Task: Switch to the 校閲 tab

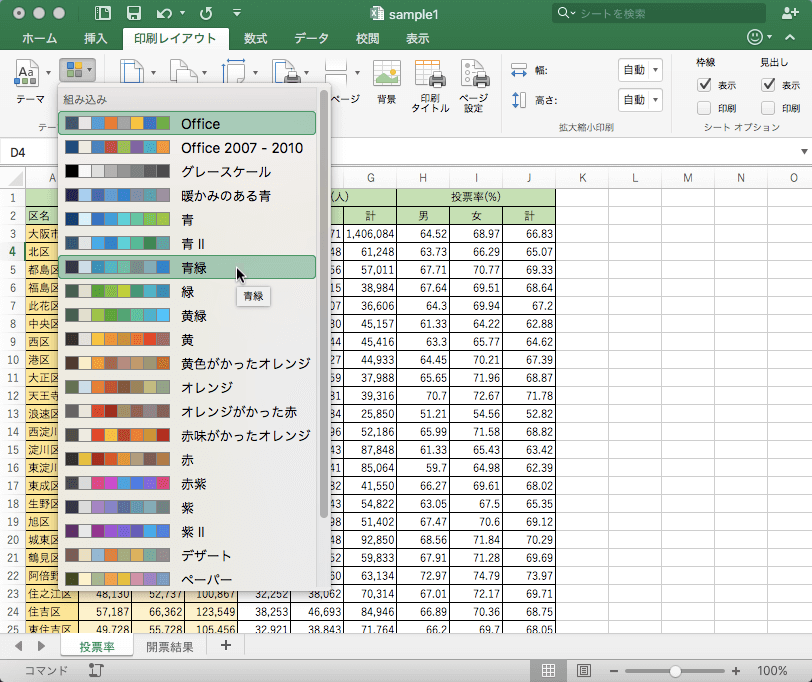Action: (x=368, y=38)
